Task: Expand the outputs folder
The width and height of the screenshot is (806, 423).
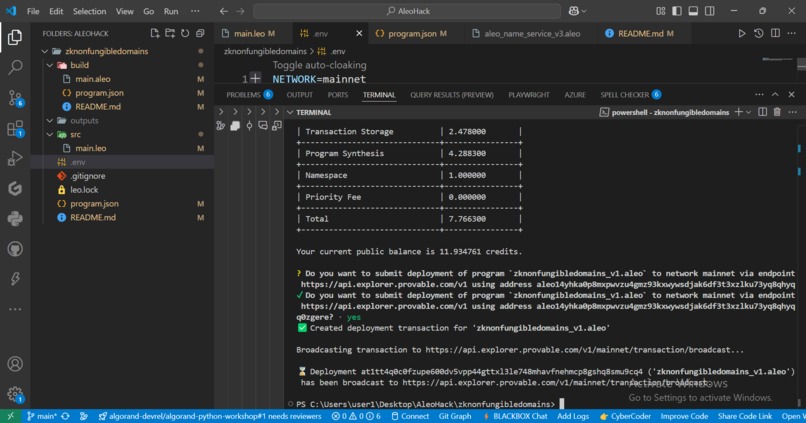Action: point(50,121)
